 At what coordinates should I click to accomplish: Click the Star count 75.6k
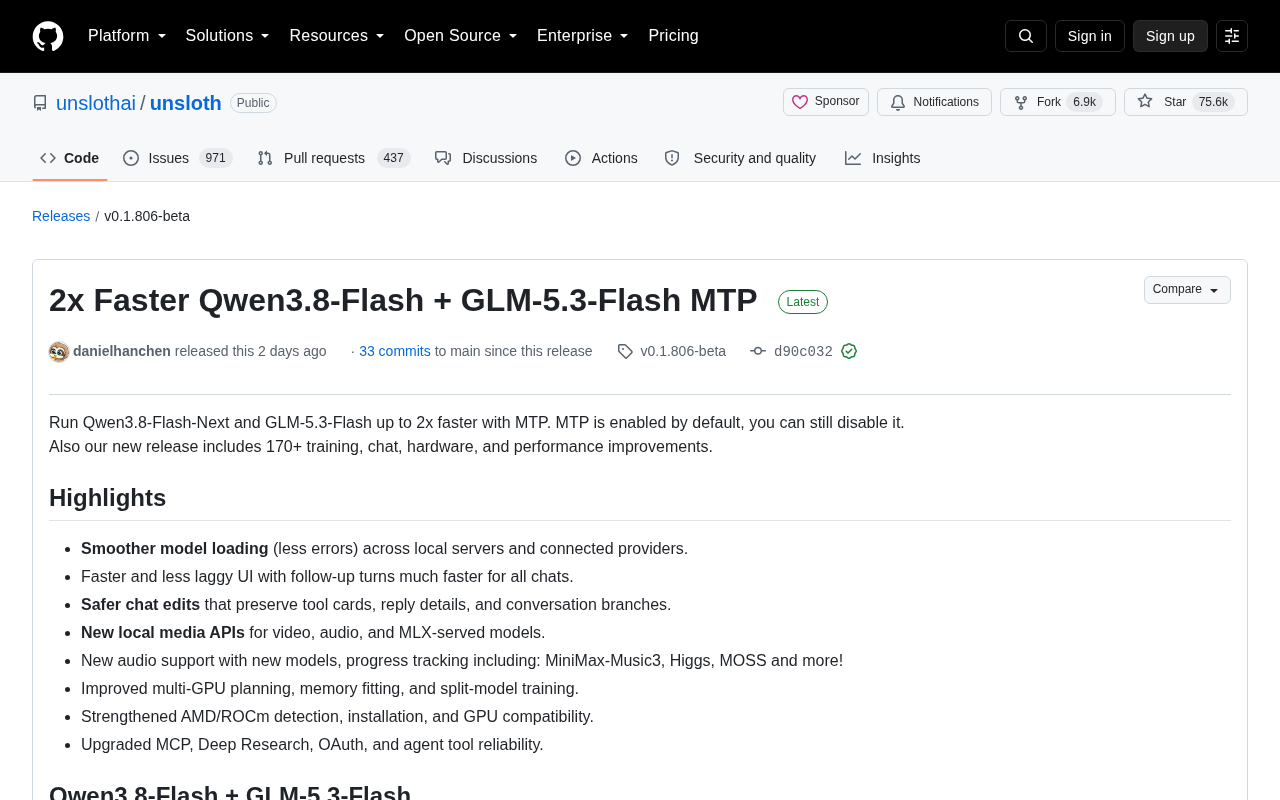pos(1213,102)
